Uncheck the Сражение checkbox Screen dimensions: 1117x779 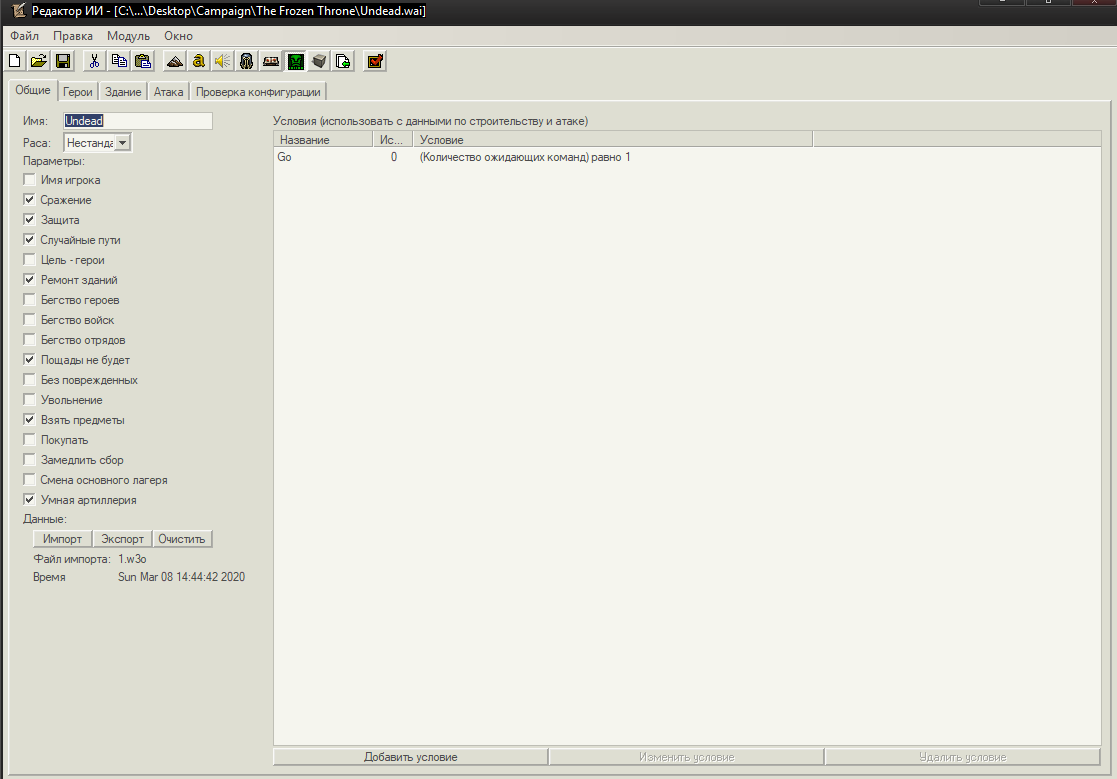[x=29, y=199]
